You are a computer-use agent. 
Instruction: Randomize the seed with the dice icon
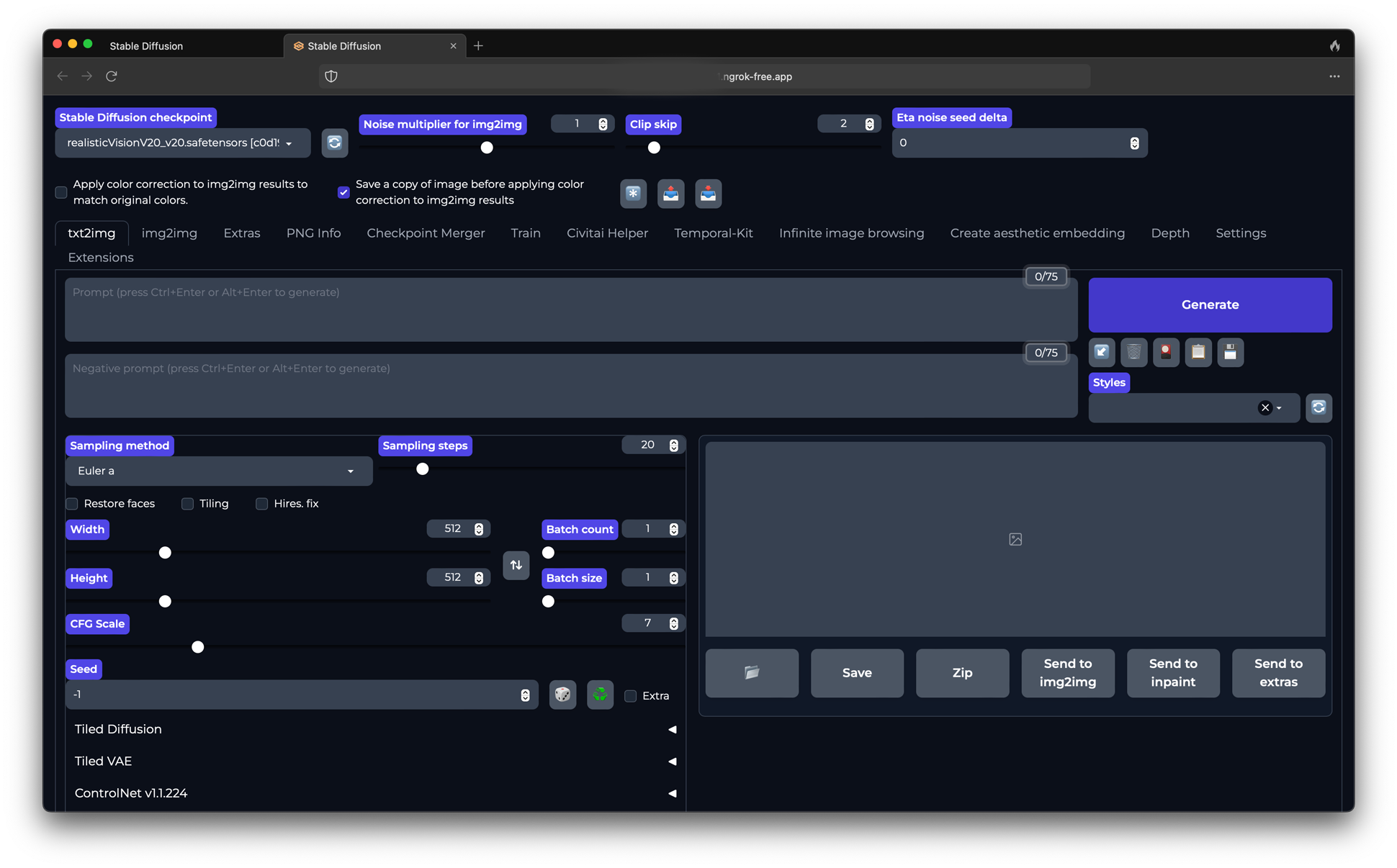click(x=563, y=695)
